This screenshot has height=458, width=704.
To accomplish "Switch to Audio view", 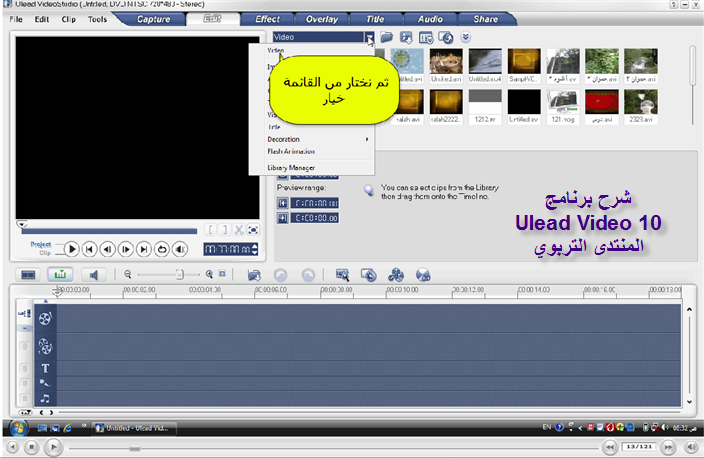I will click(93, 274).
